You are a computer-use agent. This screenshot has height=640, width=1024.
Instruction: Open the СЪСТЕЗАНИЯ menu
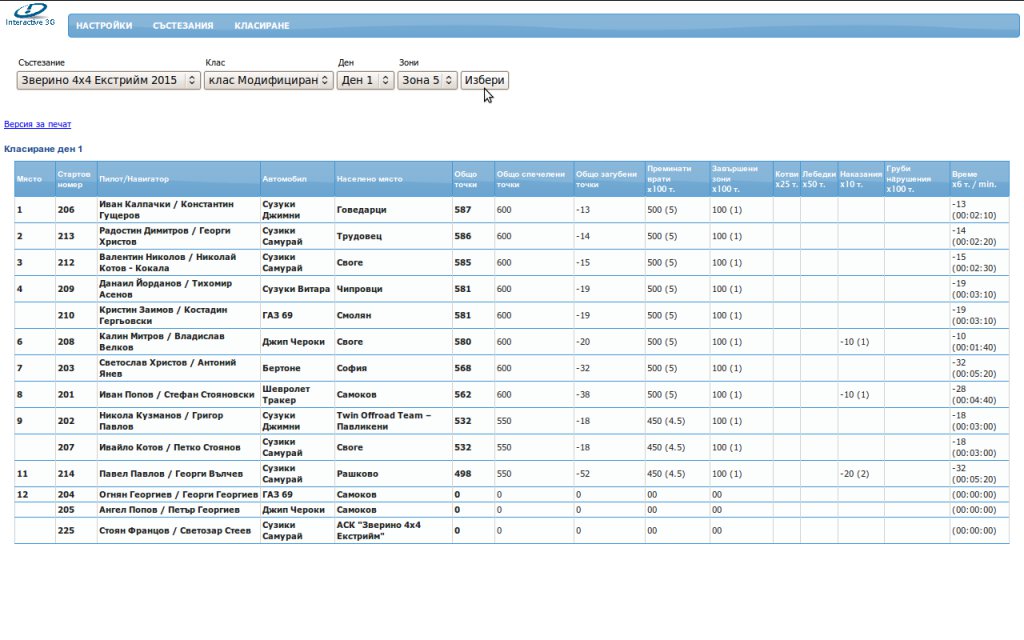click(x=183, y=26)
